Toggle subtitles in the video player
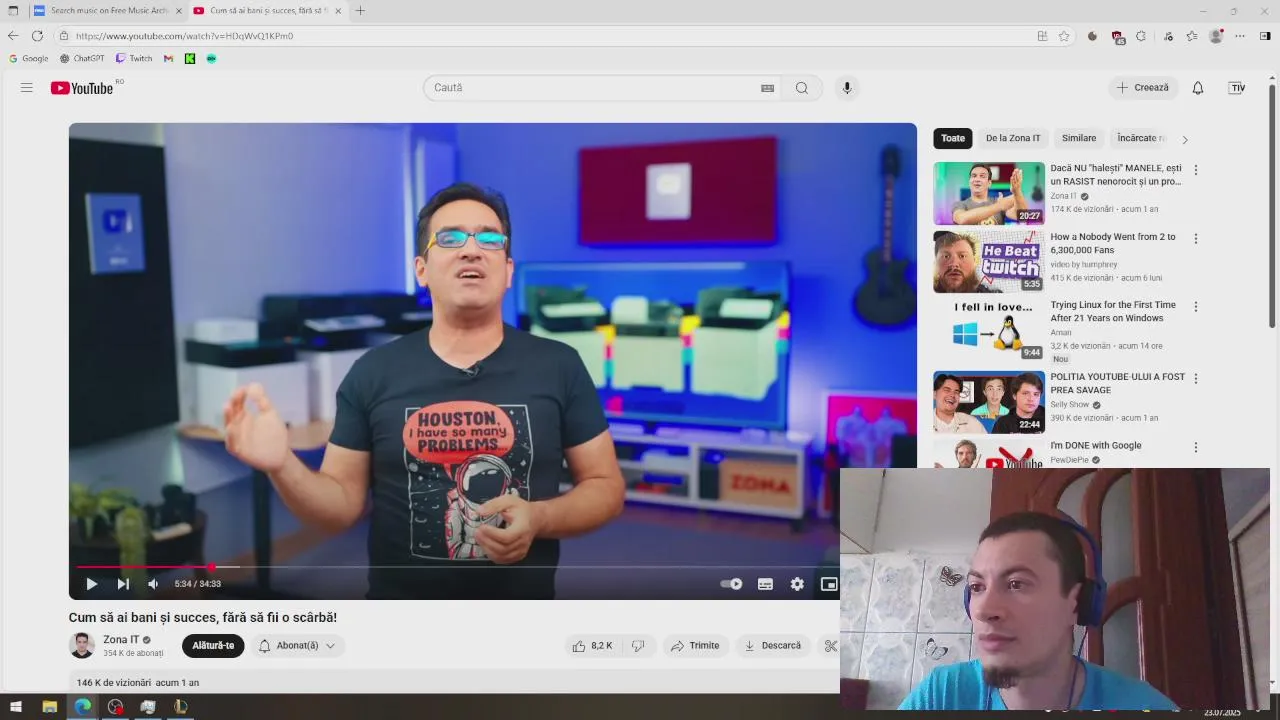The height and width of the screenshot is (720, 1280). tap(765, 584)
